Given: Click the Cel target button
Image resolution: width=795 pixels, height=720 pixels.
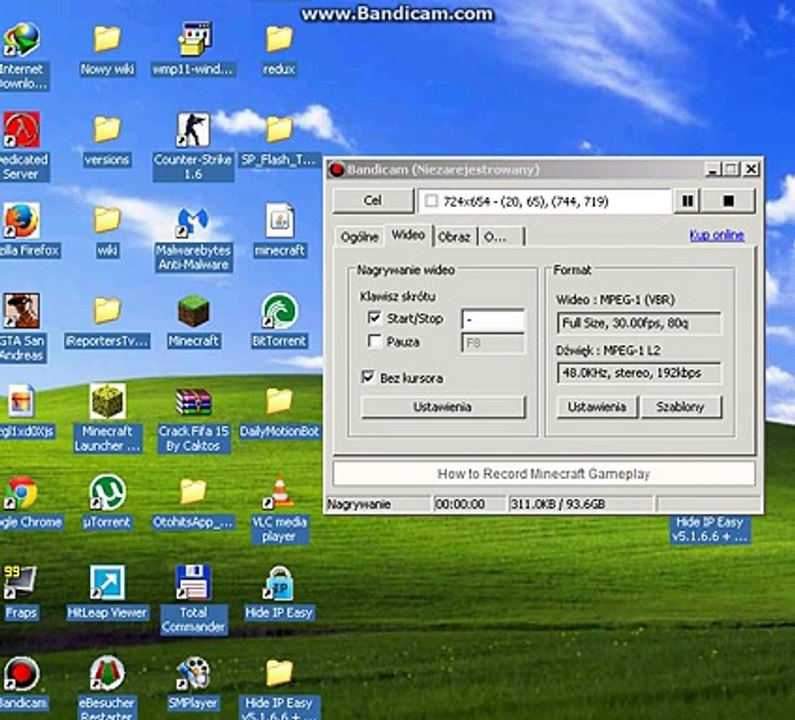Looking at the screenshot, I should point(373,200).
